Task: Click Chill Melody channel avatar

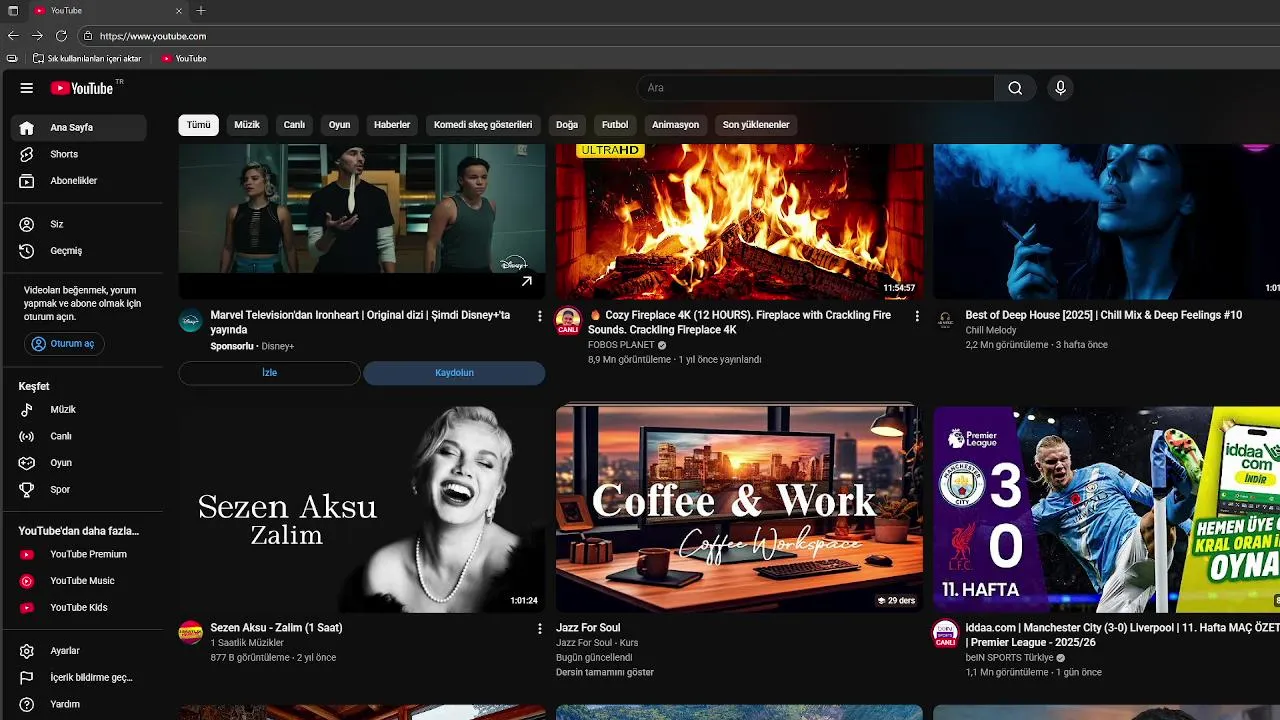Action: click(x=945, y=320)
